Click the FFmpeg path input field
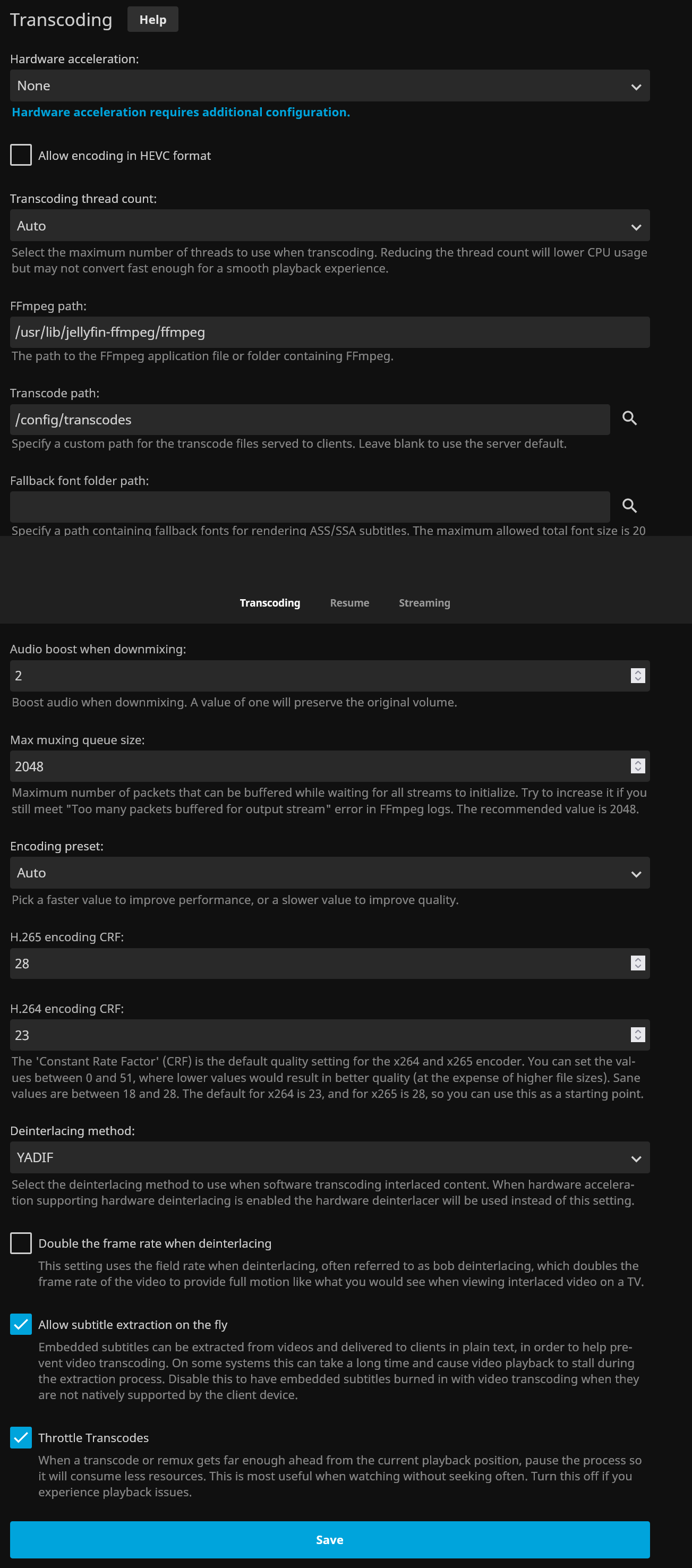This screenshot has width=692, height=1568. 329,333
